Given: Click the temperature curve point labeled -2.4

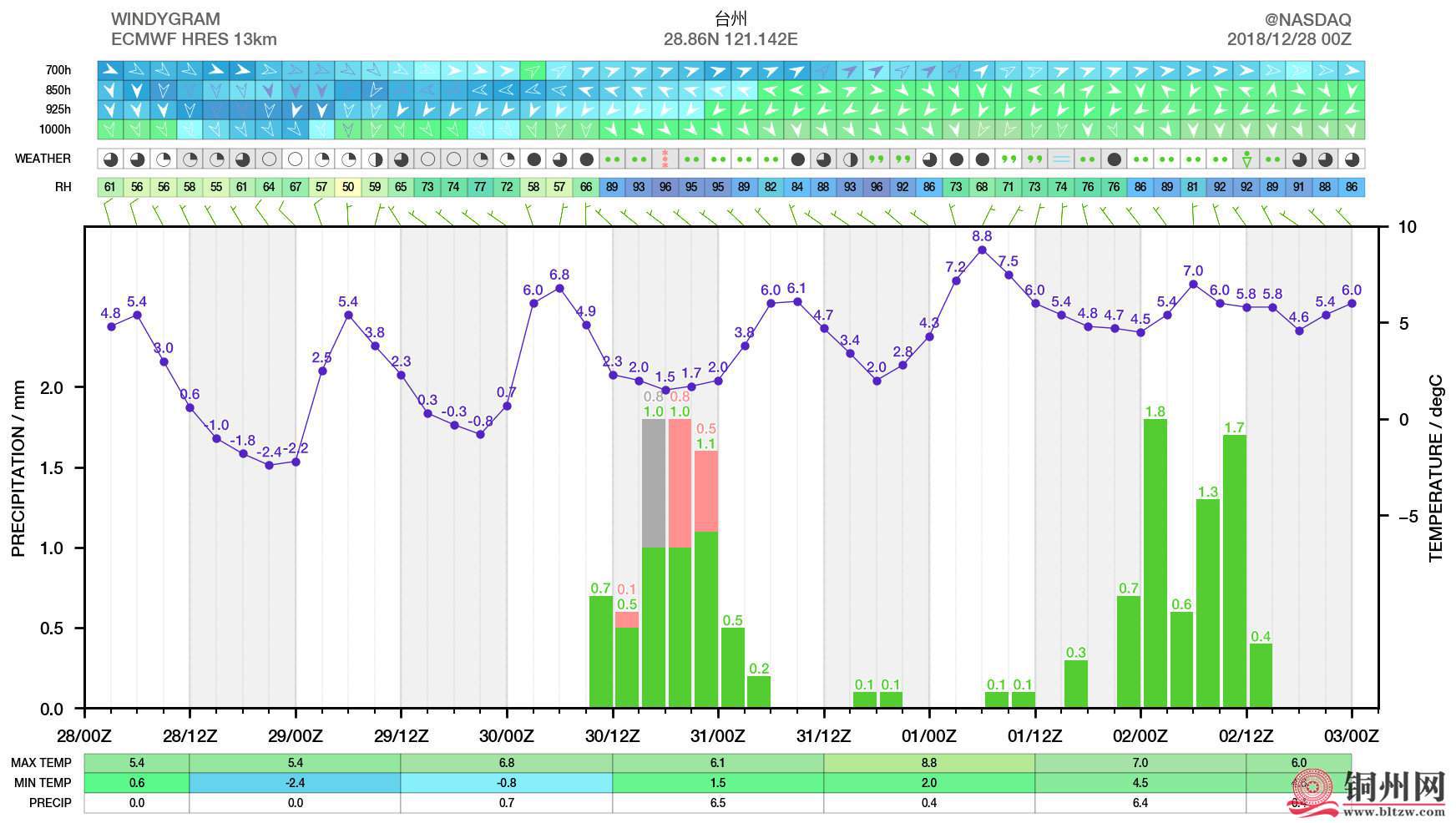Looking at the screenshot, I should [x=269, y=465].
